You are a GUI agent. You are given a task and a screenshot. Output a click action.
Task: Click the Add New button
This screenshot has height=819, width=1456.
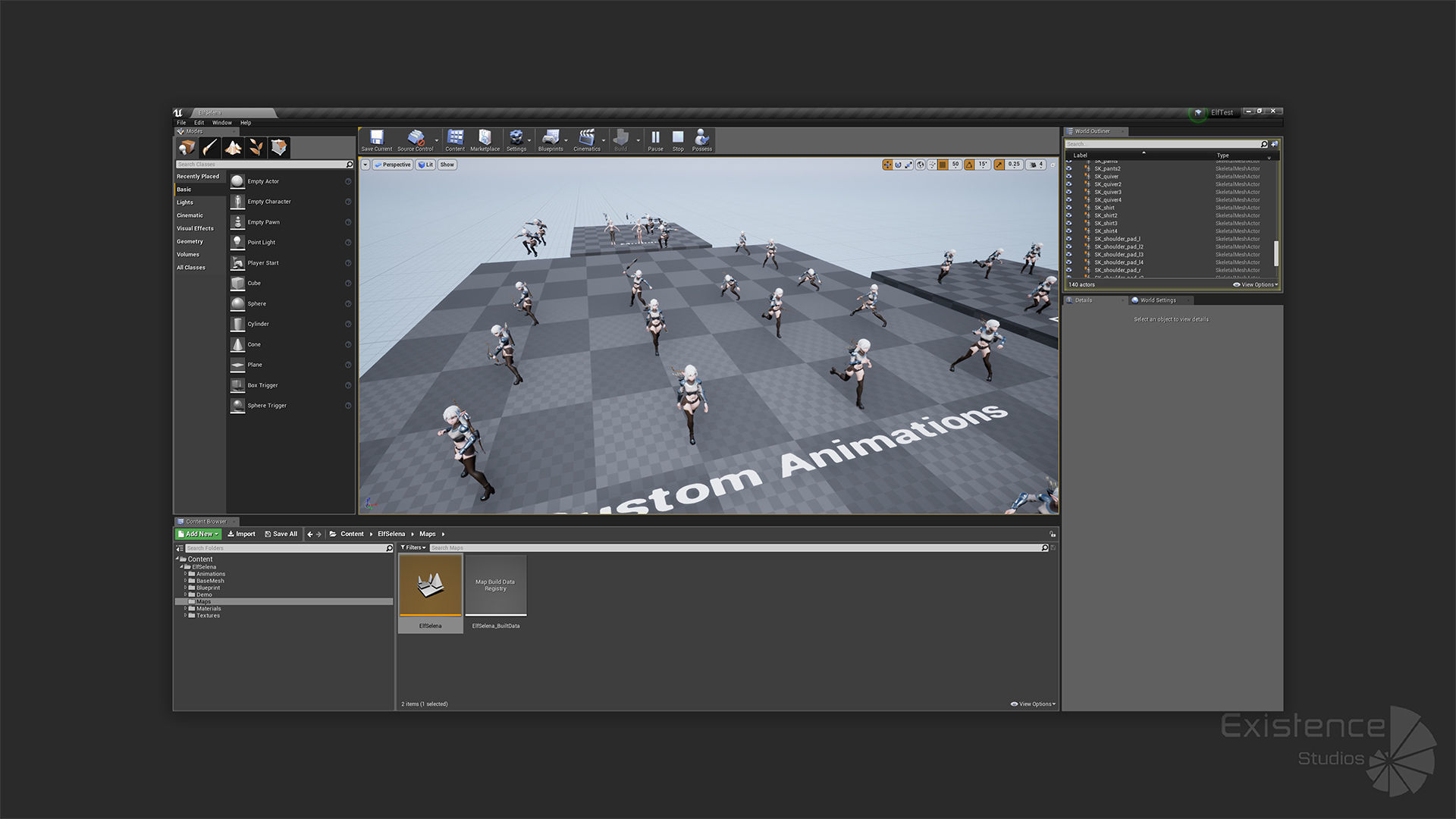click(x=198, y=534)
